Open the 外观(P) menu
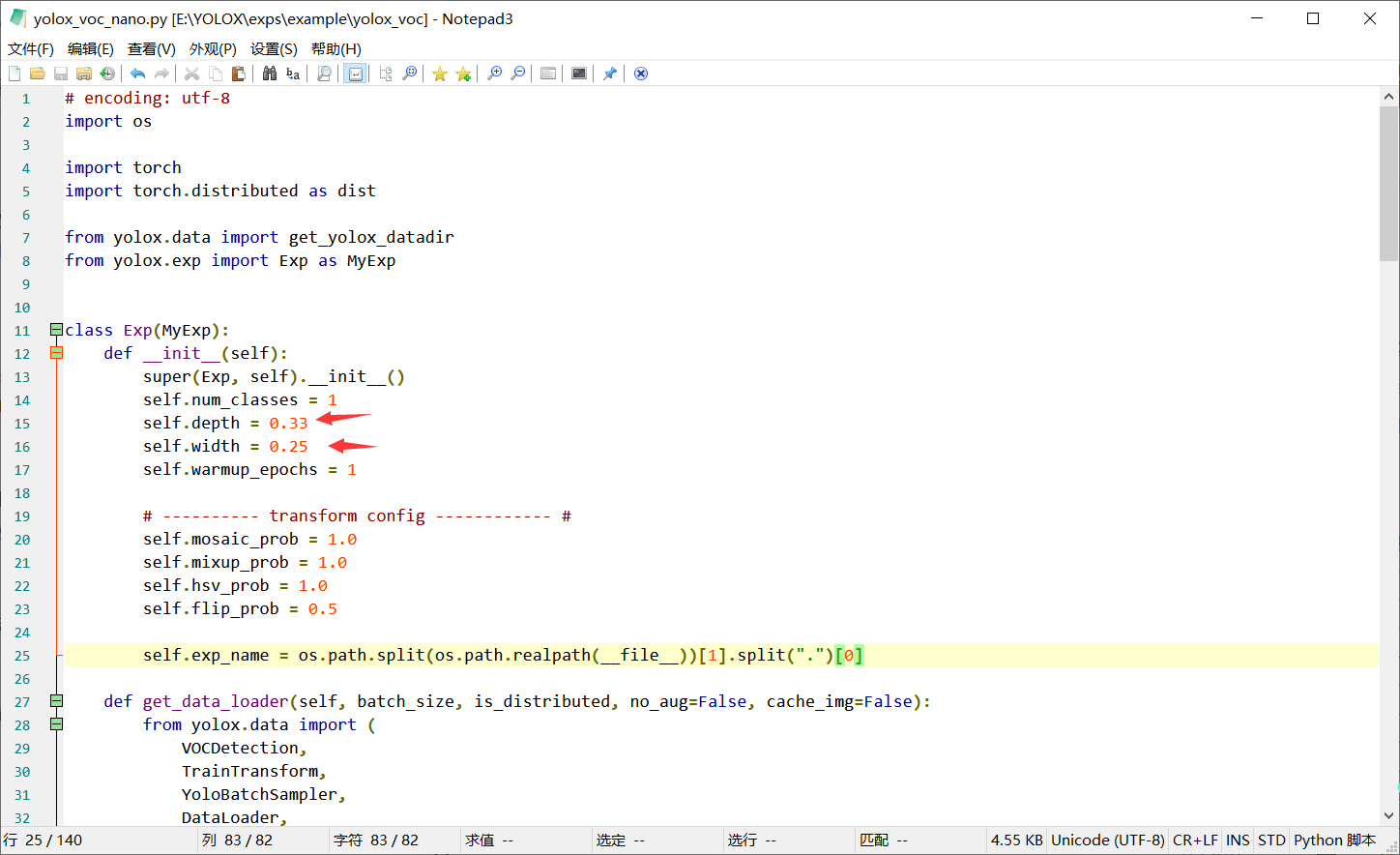1400x855 pixels. point(213,48)
